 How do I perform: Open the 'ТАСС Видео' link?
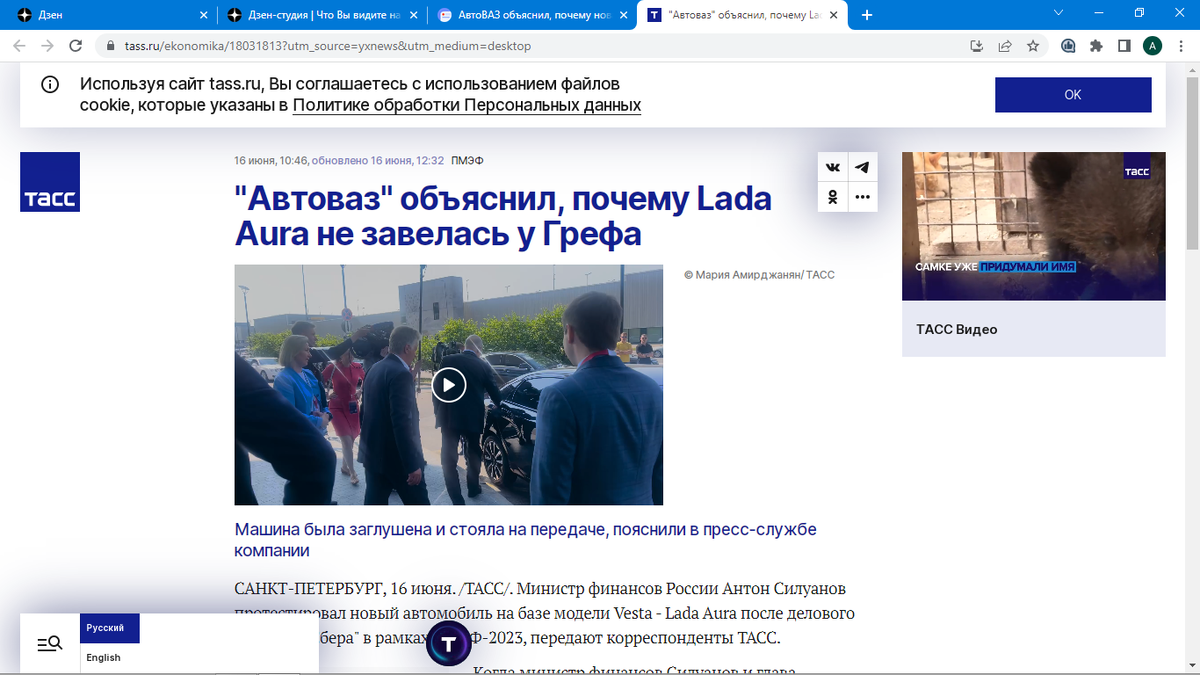957,329
